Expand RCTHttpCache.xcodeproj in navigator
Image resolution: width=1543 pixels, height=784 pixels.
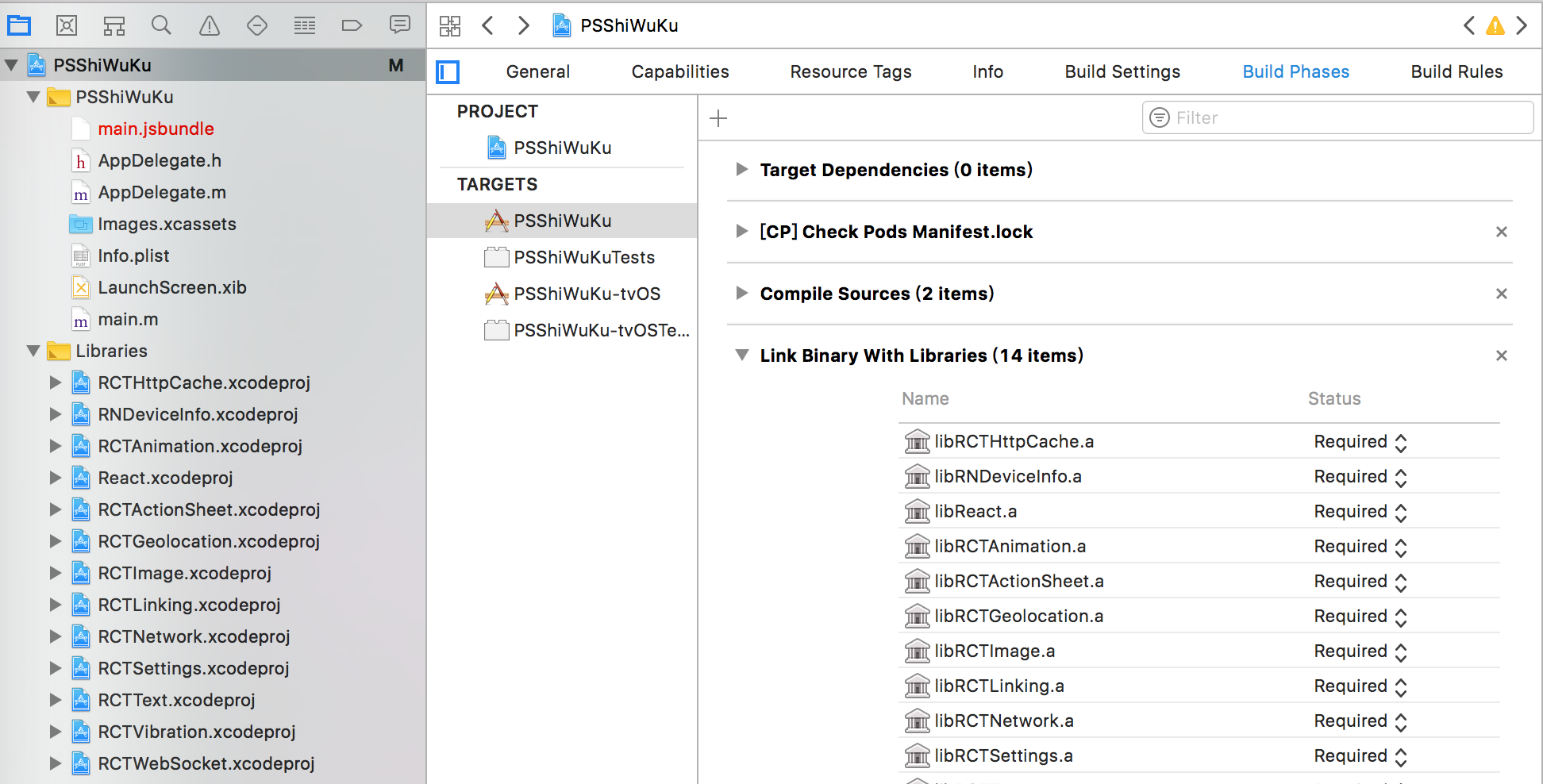point(56,382)
